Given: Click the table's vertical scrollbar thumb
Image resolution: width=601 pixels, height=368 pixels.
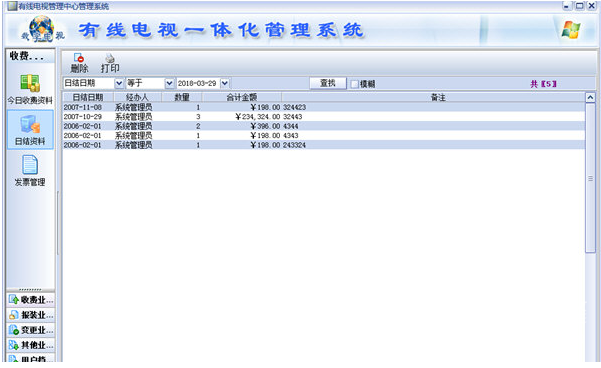Looking at the screenshot, I should [590, 177].
